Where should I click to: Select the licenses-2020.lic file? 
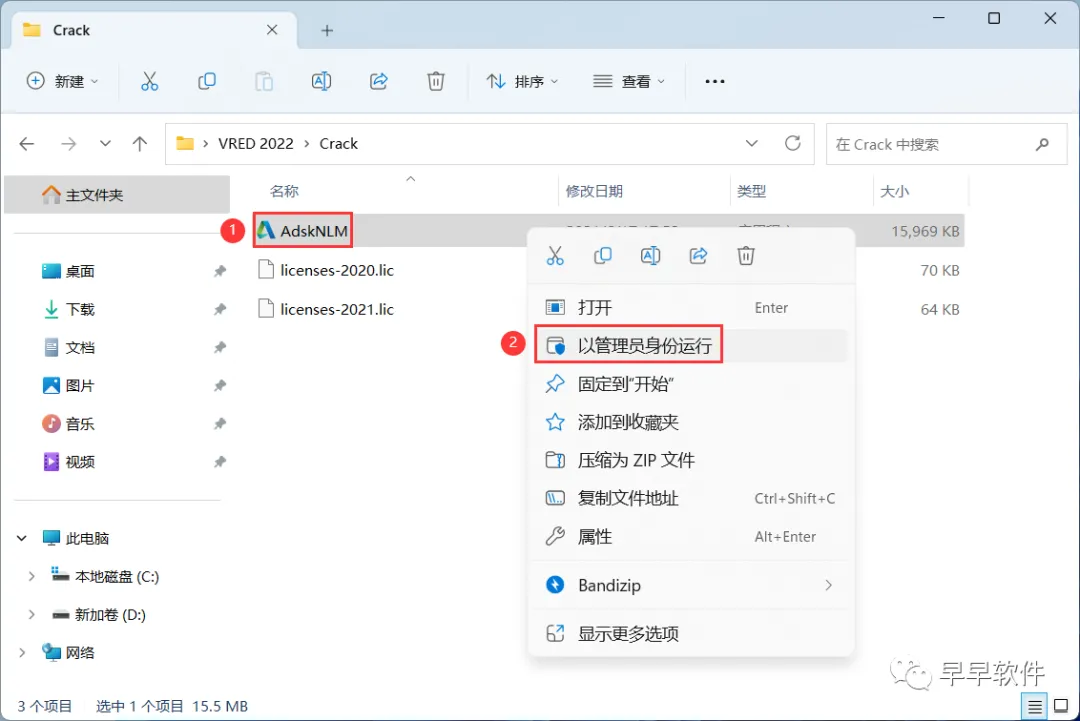326,270
